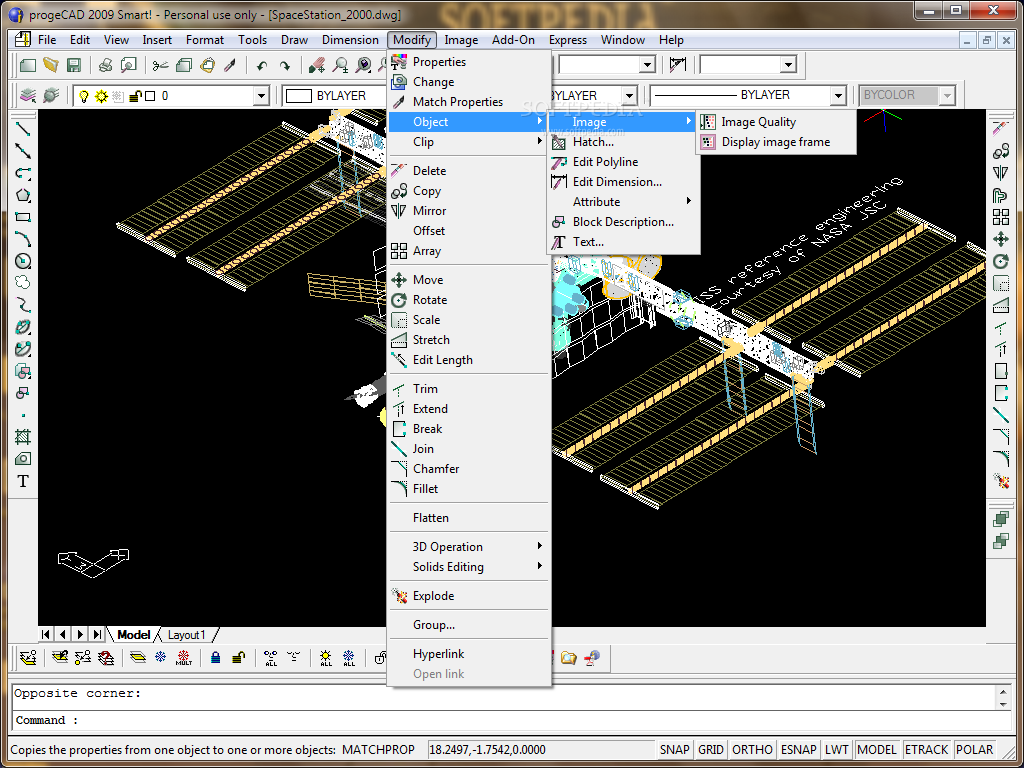Toggle POLAR tracking in status bar
Image resolution: width=1024 pixels, height=768 pixels.
[974, 750]
